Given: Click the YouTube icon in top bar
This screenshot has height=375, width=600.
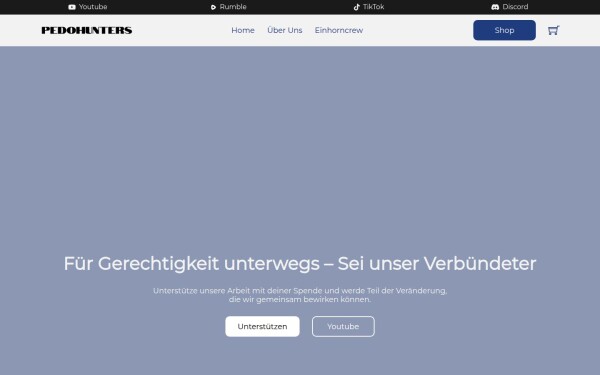Looking at the screenshot, I should coord(72,7).
